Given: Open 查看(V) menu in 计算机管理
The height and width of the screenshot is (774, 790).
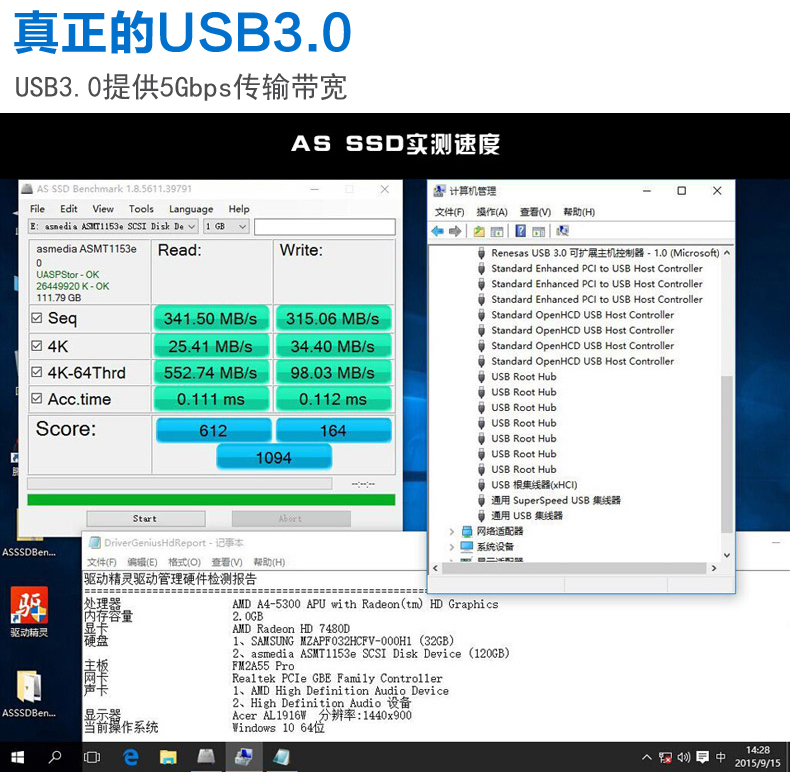Looking at the screenshot, I should (x=536, y=212).
